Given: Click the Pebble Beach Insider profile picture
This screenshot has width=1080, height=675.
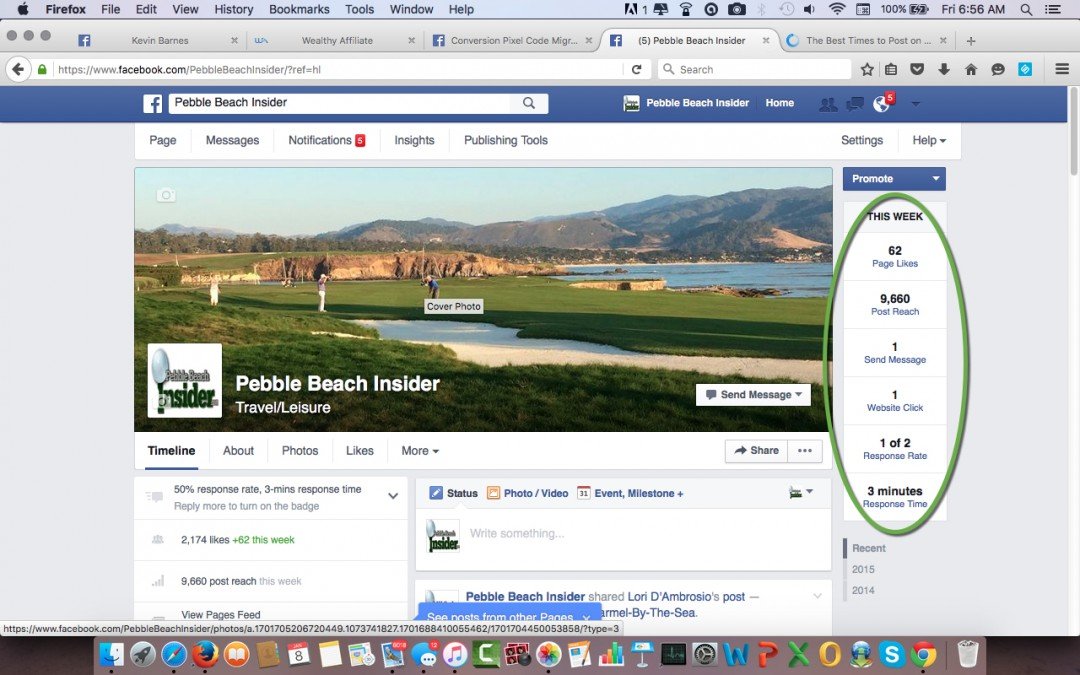Looking at the screenshot, I should pos(185,380).
